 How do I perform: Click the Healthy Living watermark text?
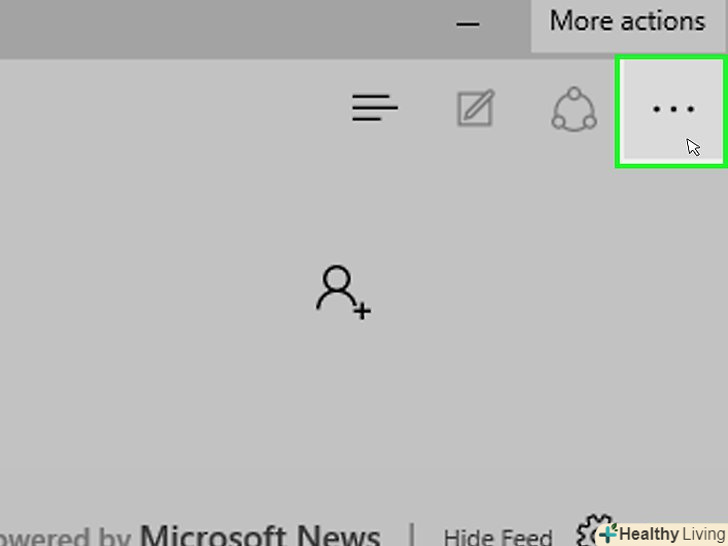point(671,534)
